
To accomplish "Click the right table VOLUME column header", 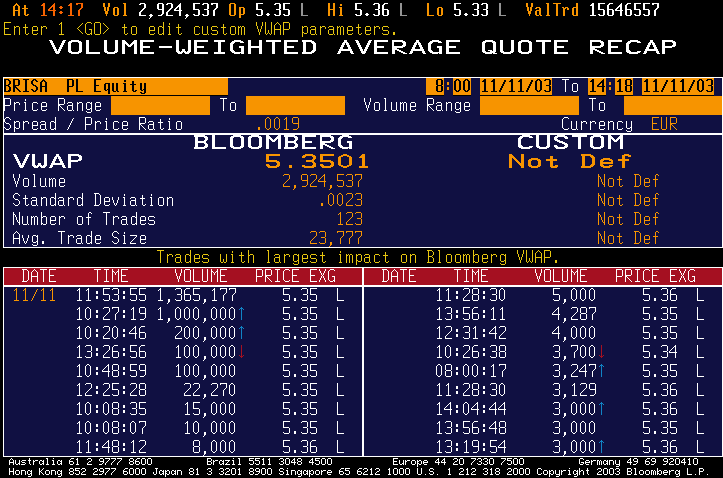I will [560, 276].
